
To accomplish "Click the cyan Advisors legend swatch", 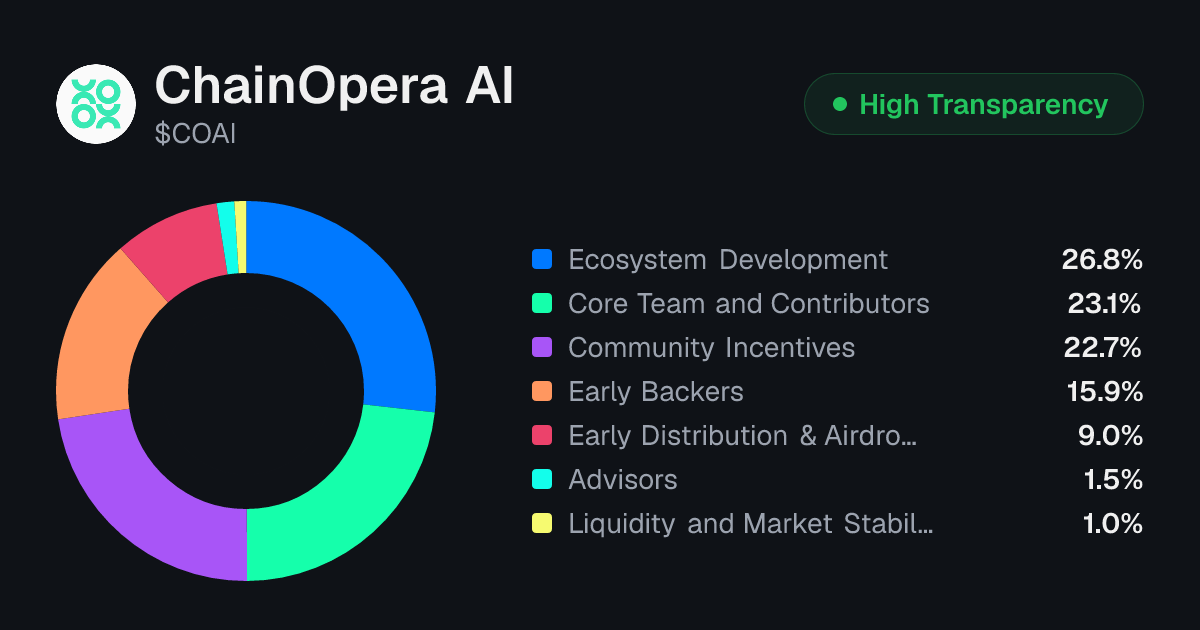I will pos(542,480).
